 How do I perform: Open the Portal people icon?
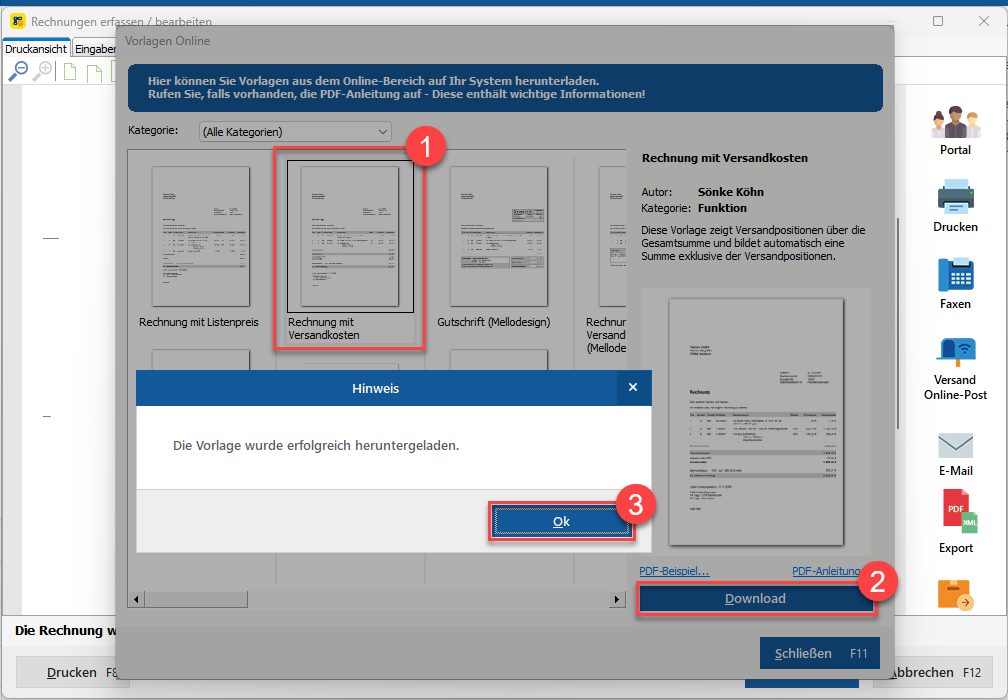click(955, 122)
